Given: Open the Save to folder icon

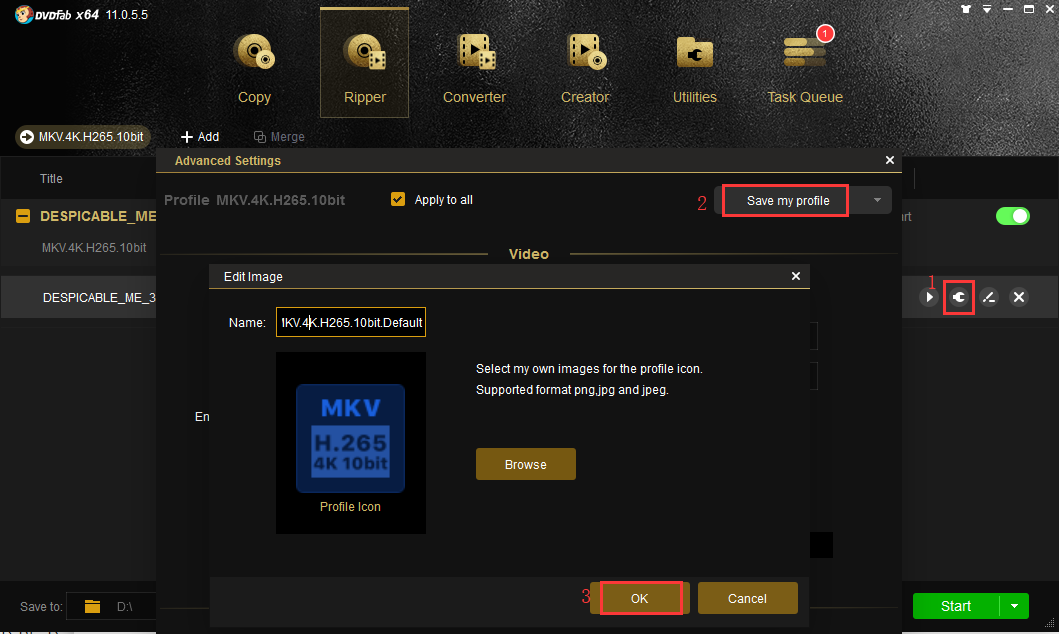Looking at the screenshot, I should [93, 606].
